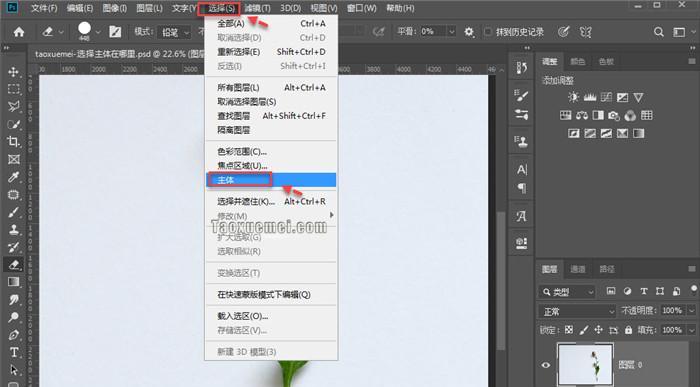Open the brush preset picker arrow
This screenshot has height=387, width=700.
[x=98, y=32]
